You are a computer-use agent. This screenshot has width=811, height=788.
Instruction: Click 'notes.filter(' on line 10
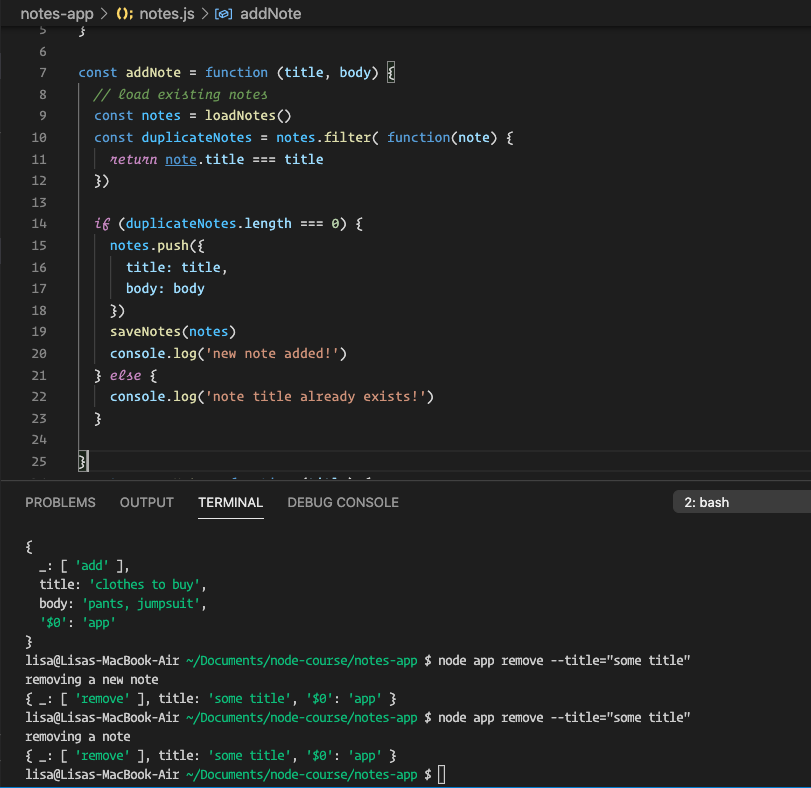327,138
